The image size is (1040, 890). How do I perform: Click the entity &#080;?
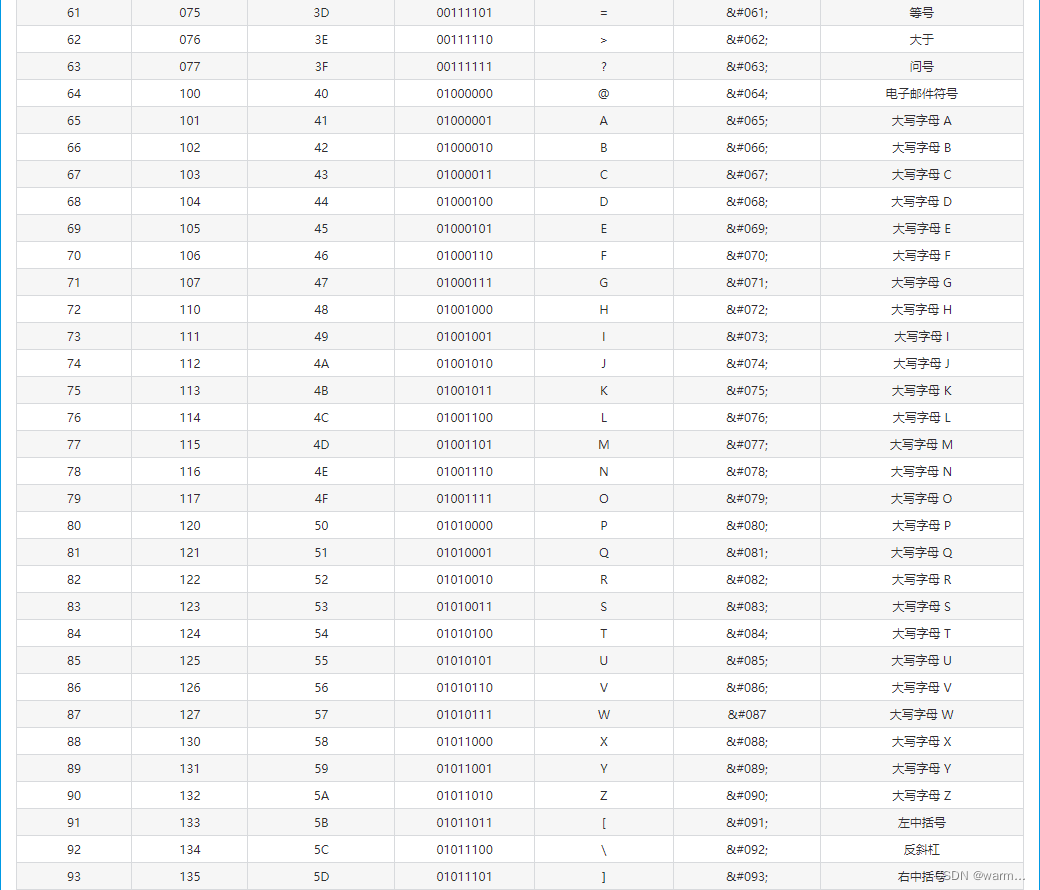point(747,525)
